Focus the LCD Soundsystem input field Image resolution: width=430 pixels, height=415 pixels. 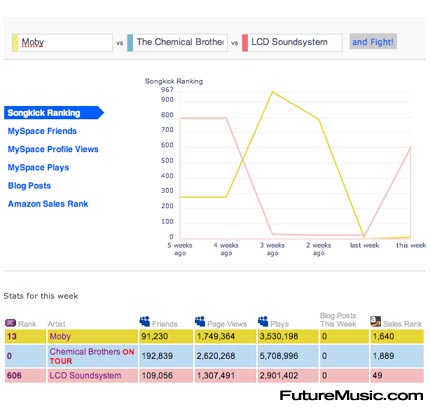(295, 43)
